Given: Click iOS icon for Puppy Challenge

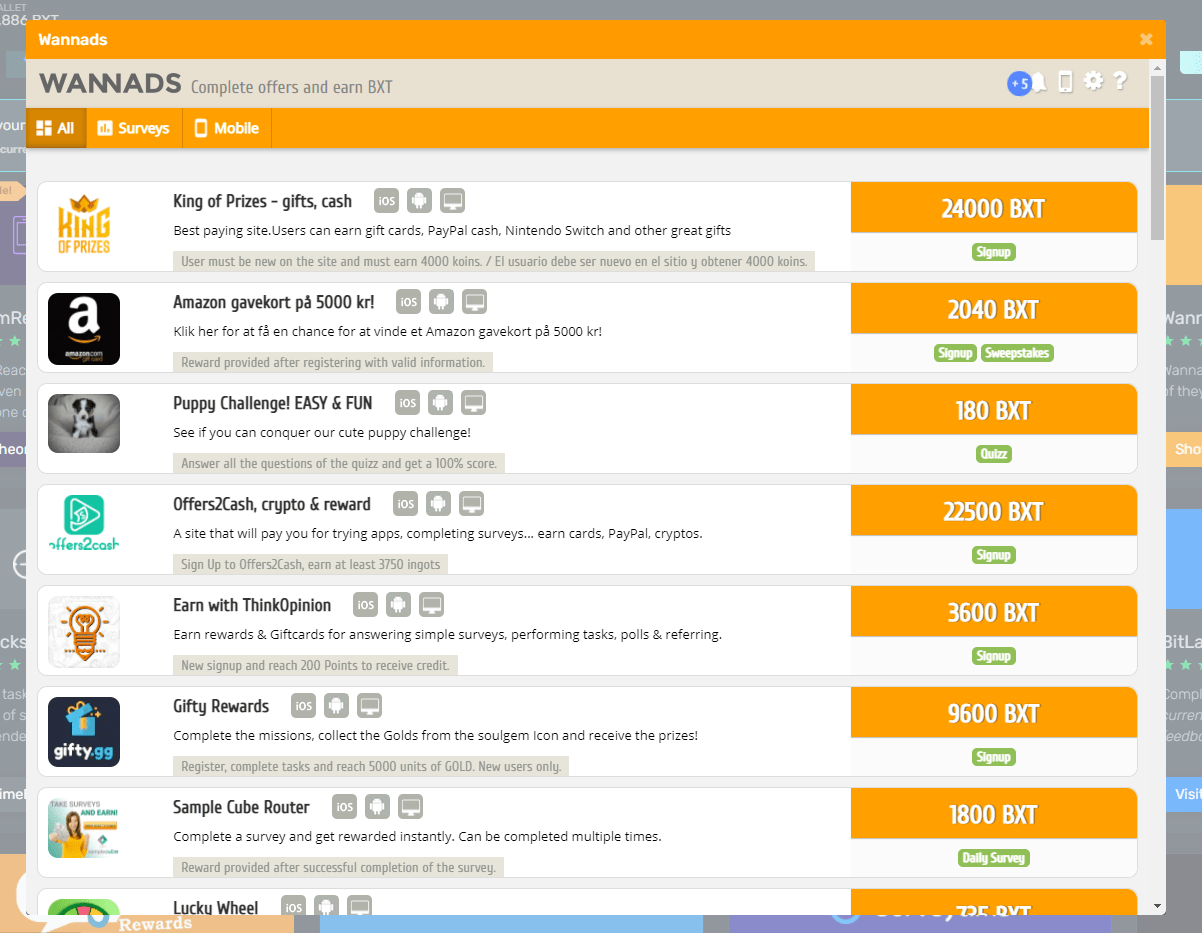Looking at the screenshot, I should point(407,403).
